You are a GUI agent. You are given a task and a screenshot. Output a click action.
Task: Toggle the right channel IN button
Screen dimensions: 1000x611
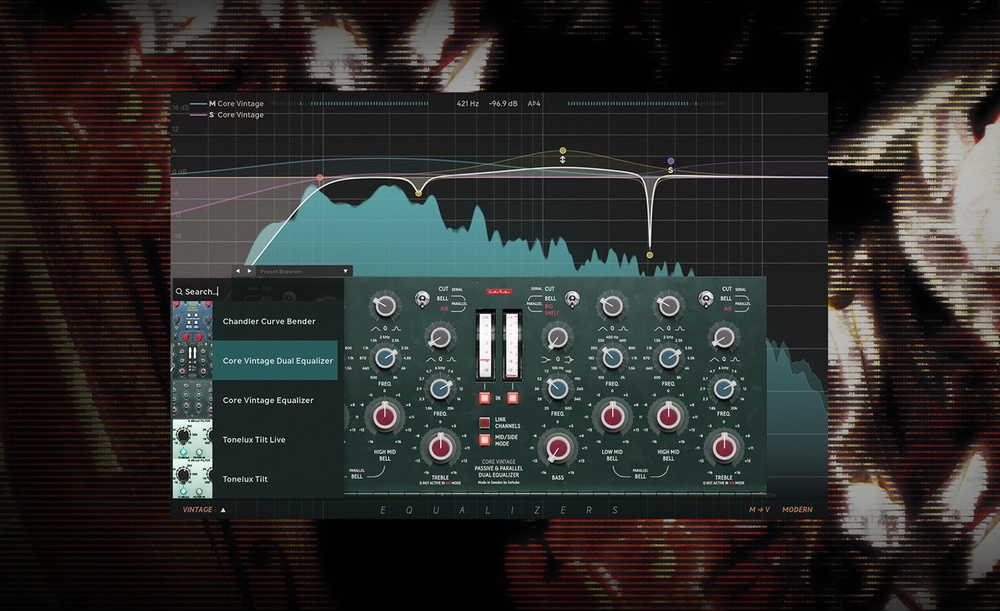512,398
